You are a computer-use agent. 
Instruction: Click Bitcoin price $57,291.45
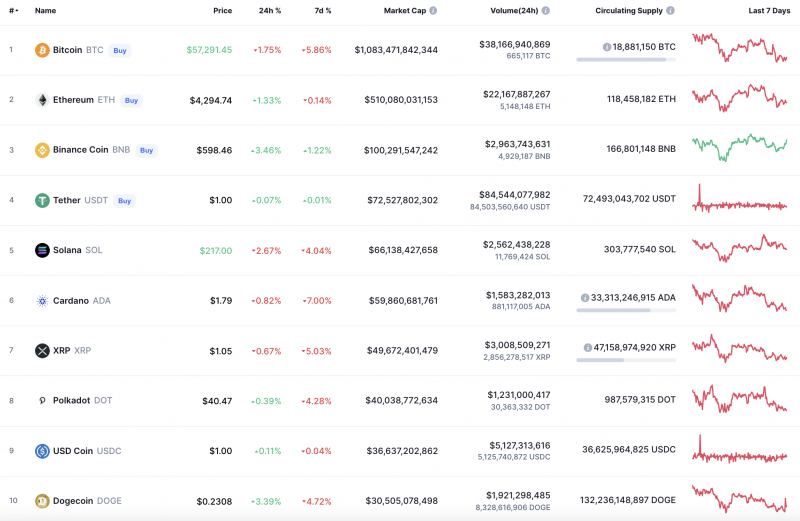click(209, 50)
